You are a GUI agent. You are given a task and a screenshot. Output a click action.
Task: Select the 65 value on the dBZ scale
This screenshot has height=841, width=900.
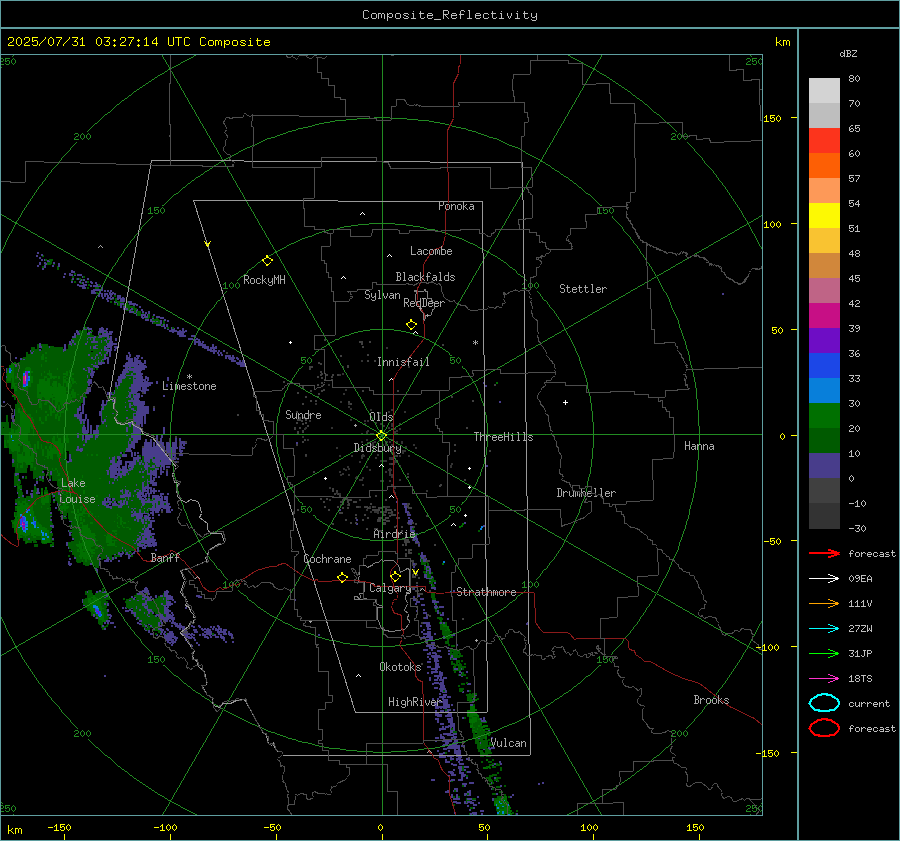click(x=854, y=129)
